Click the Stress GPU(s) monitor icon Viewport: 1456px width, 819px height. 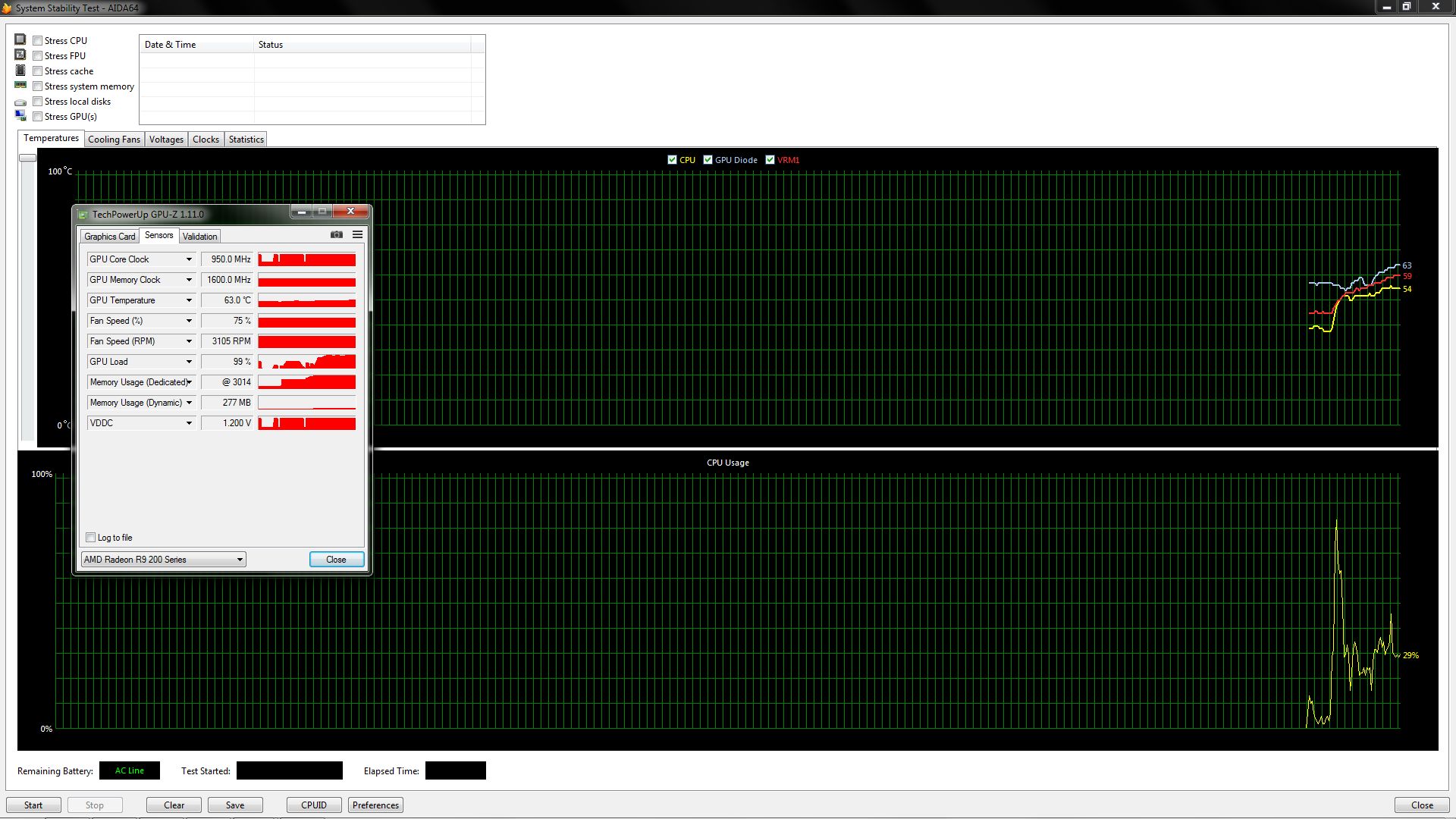pyautogui.click(x=20, y=115)
